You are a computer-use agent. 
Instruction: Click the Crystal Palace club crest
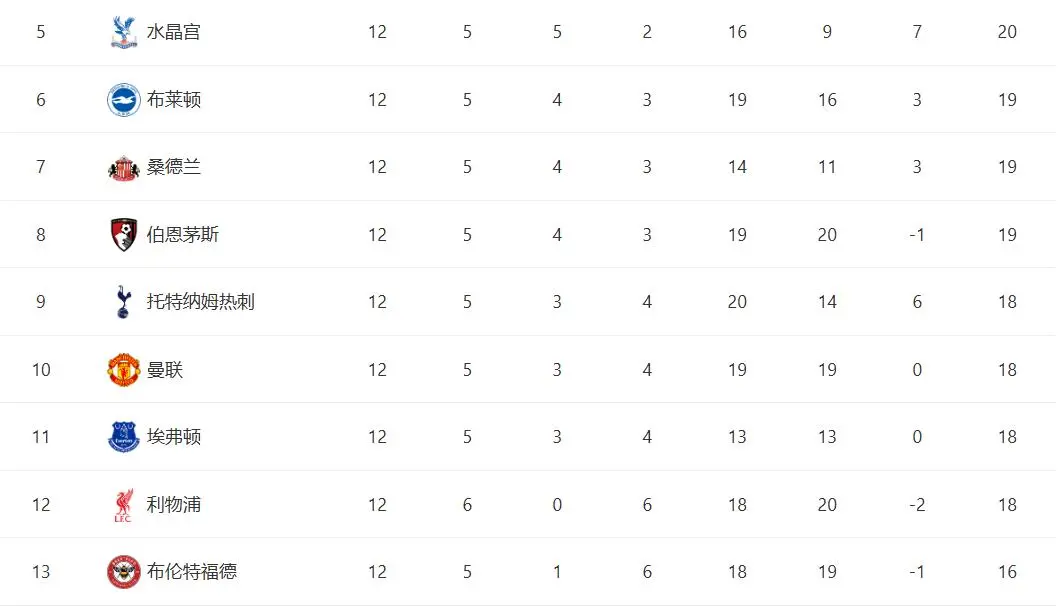coord(124,32)
